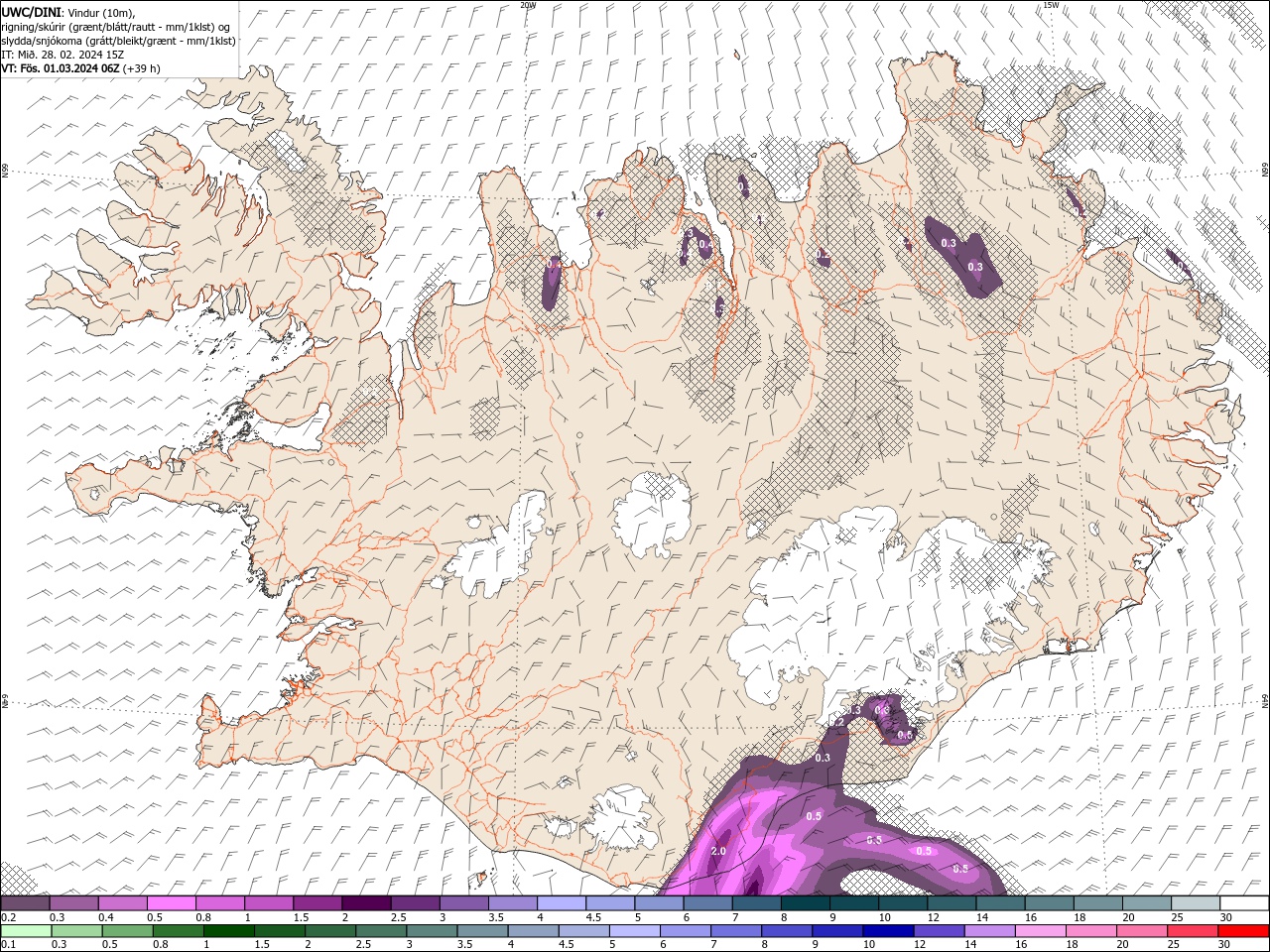Pick the dusky mauve 0.2 snow swatch
Image resolution: width=1270 pixels, height=952 pixels.
tap(26, 903)
